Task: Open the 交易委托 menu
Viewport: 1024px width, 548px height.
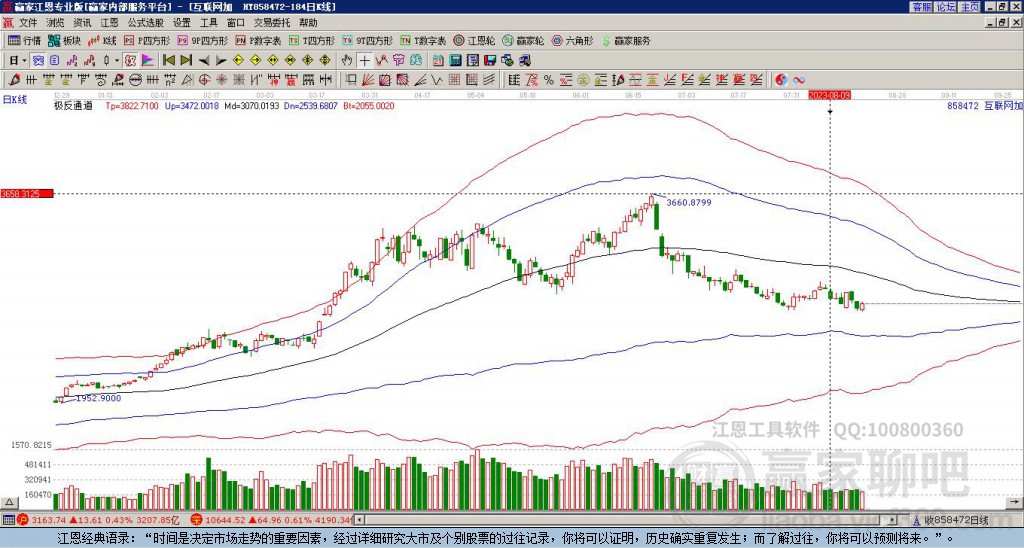Action: [x=272, y=22]
